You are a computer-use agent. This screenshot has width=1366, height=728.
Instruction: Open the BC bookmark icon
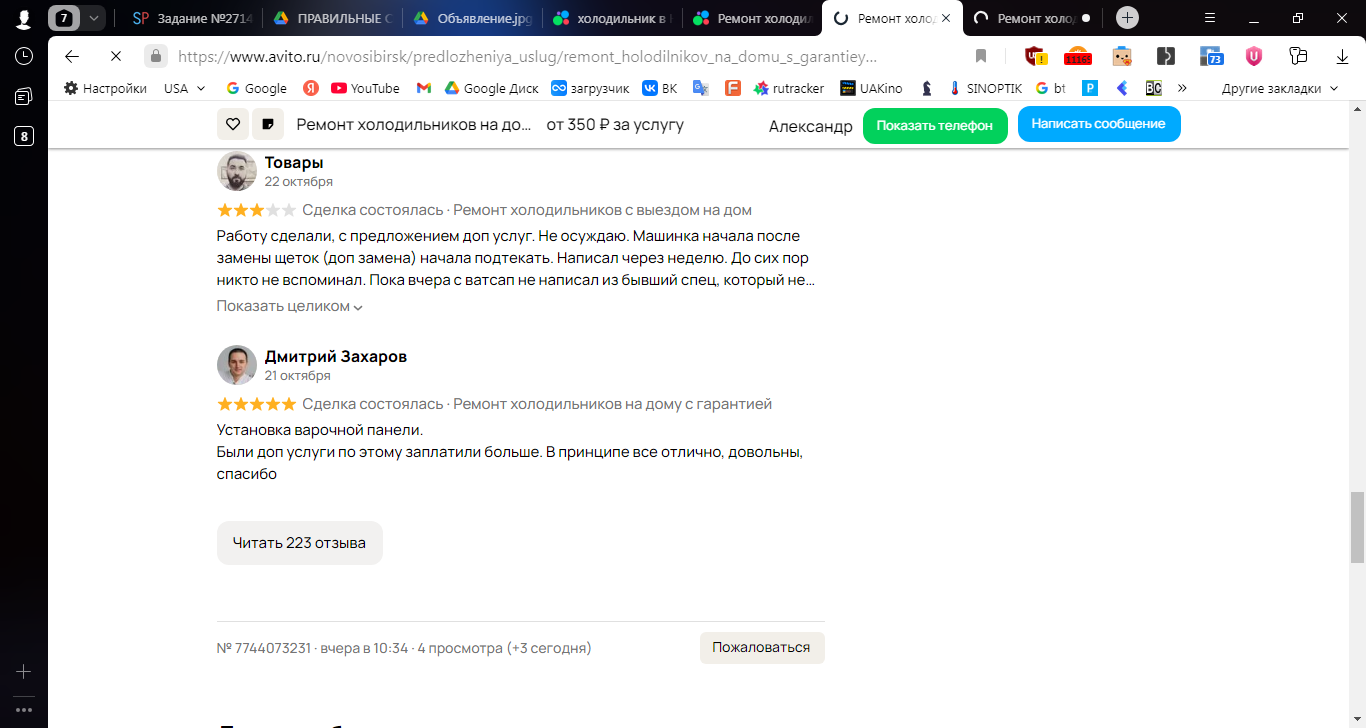click(1154, 88)
